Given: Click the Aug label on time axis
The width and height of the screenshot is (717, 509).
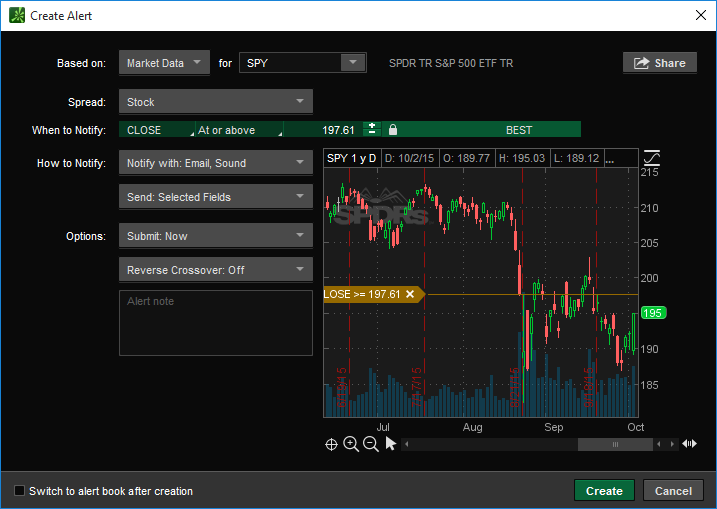Looking at the screenshot, I should (x=472, y=427).
